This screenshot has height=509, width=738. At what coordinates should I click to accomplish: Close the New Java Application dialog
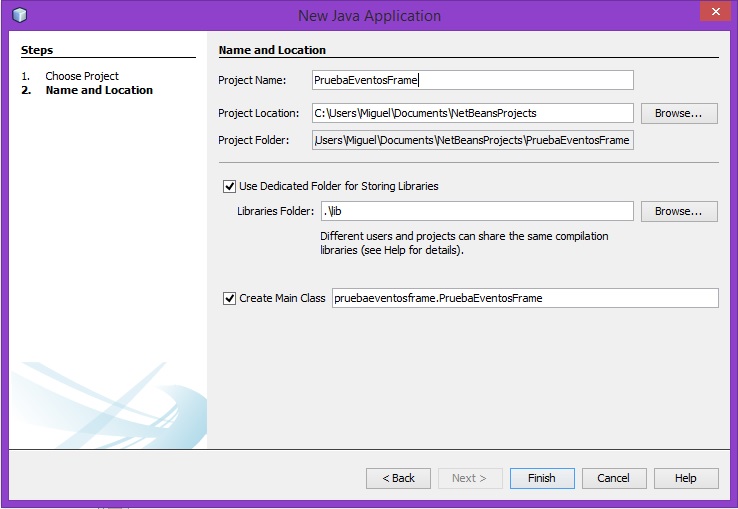point(713,12)
